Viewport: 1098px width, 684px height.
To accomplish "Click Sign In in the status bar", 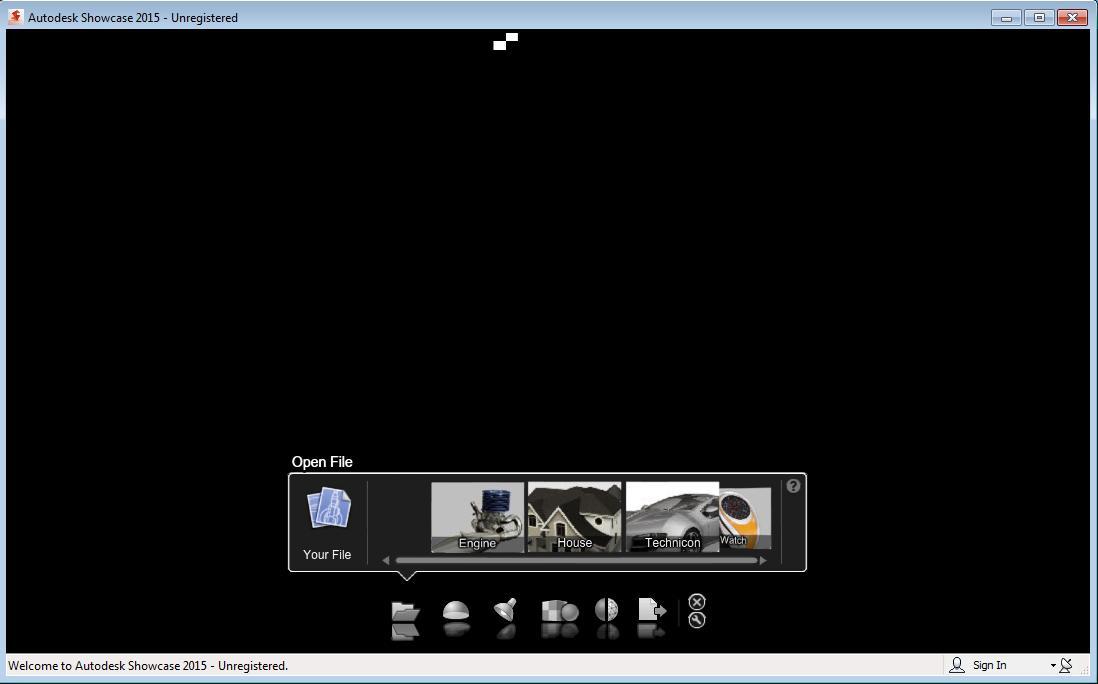I will (989, 665).
